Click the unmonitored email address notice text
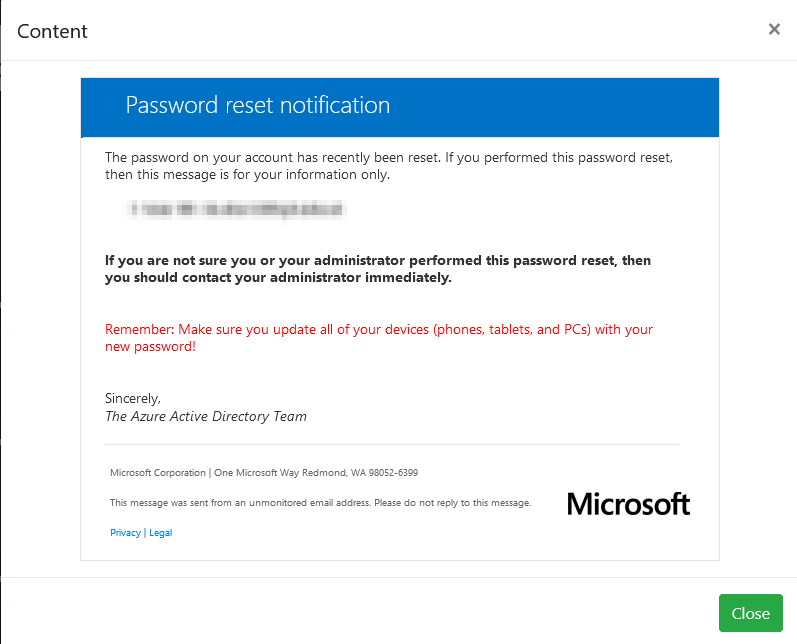The image size is (797, 644). (320, 503)
